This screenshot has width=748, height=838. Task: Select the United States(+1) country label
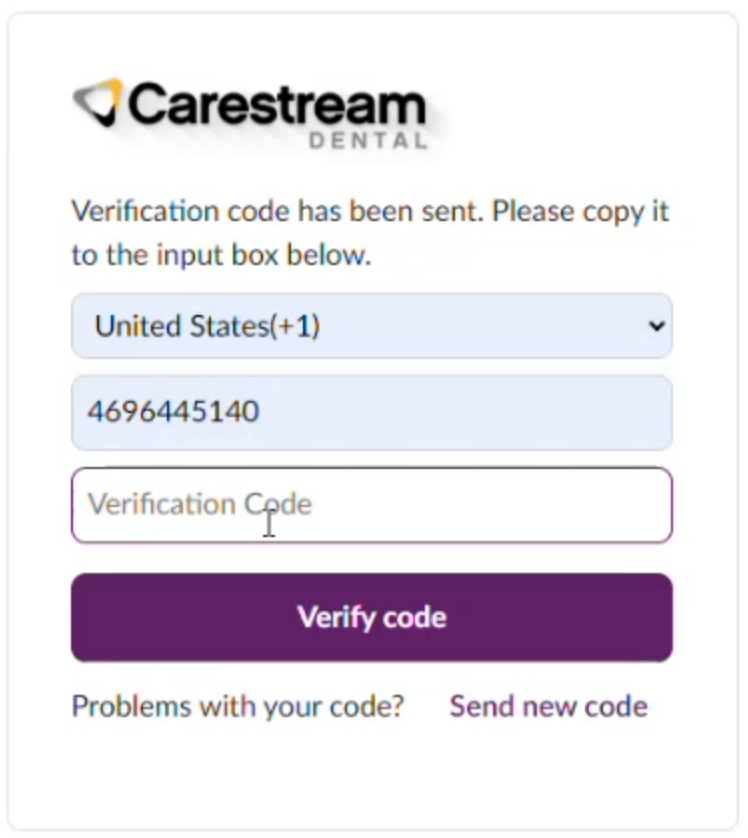[206, 326]
